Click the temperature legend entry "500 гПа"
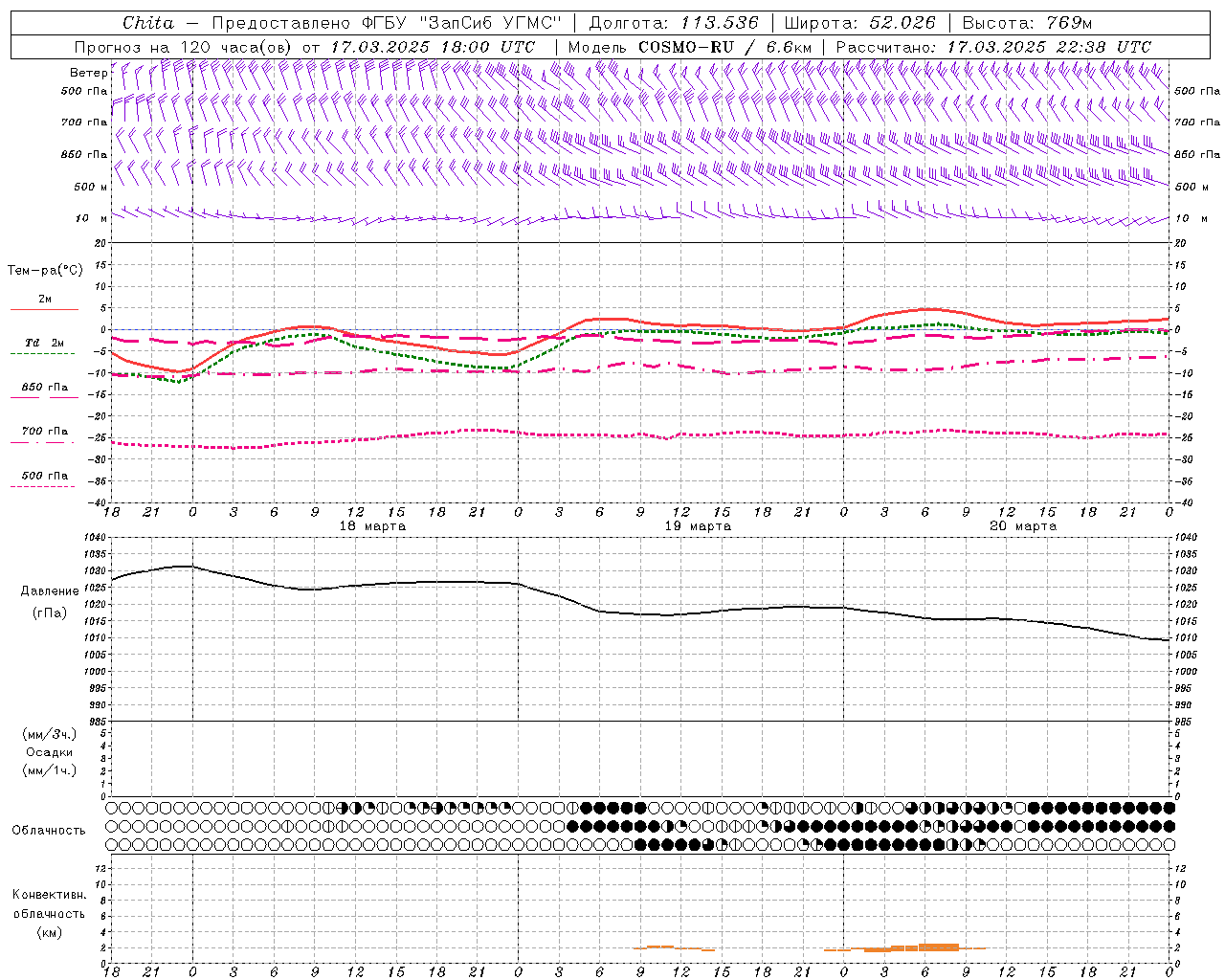Screen dimensions: 1225x980 pos(45,476)
